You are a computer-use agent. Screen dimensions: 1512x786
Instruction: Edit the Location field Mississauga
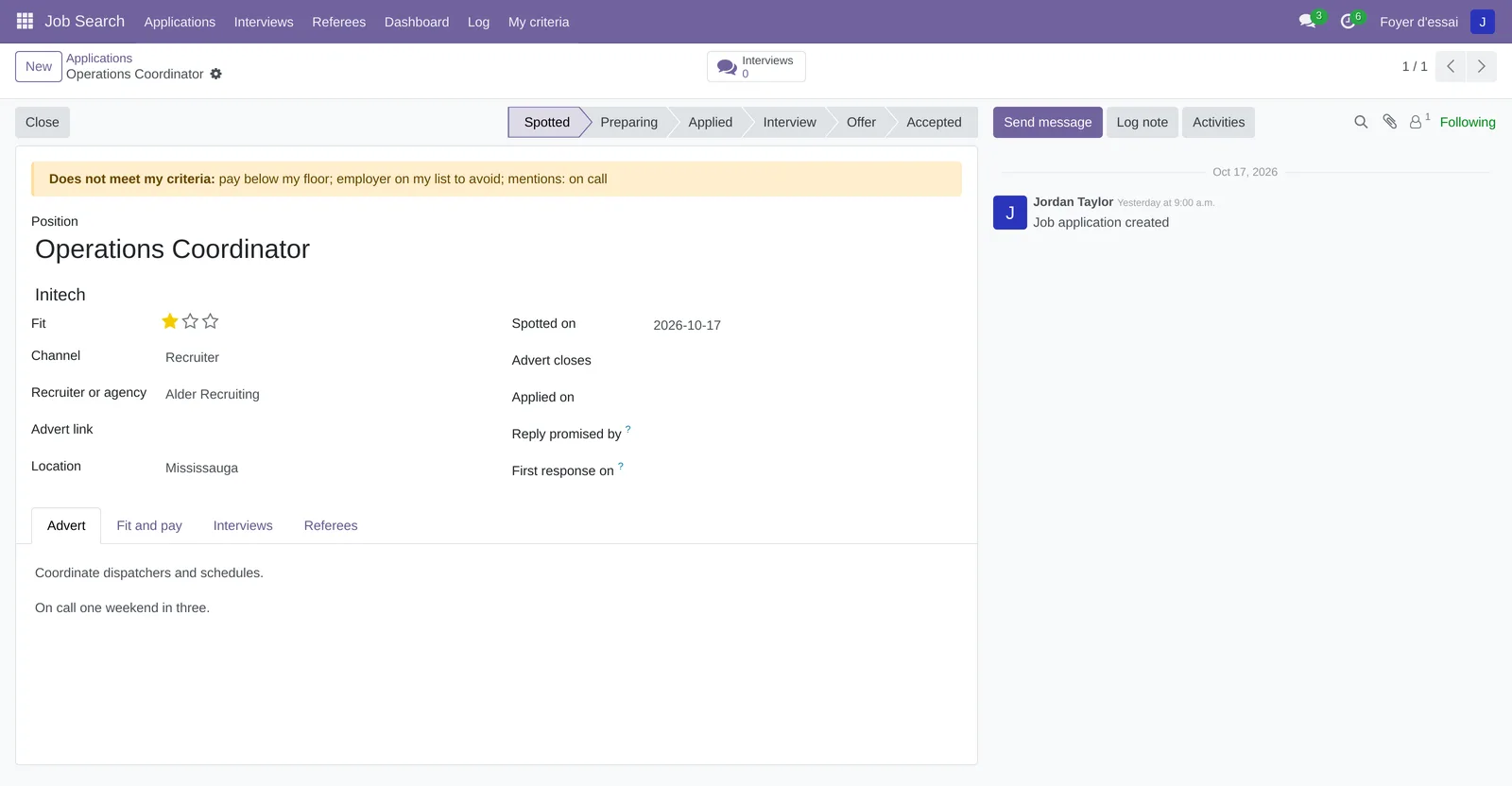coord(321,468)
